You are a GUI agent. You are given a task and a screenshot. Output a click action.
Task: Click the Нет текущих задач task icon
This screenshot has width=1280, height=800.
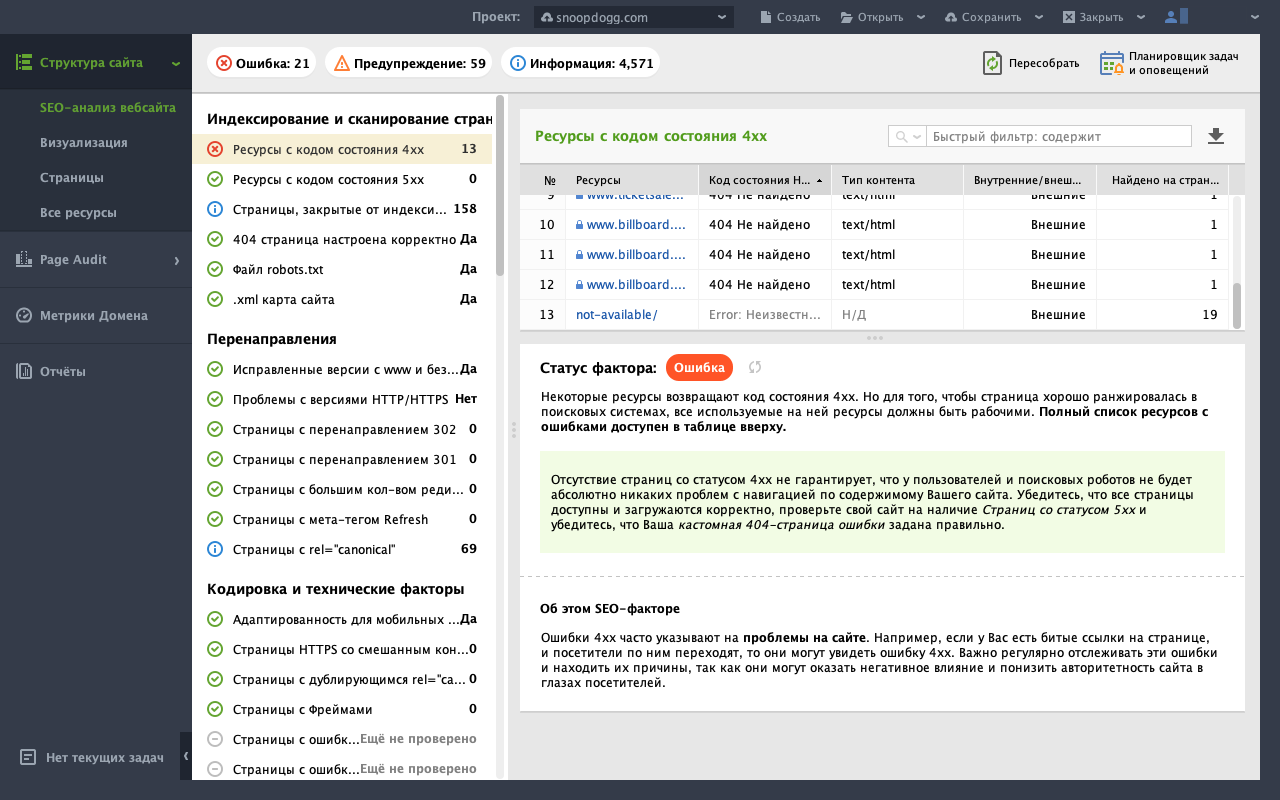point(28,757)
